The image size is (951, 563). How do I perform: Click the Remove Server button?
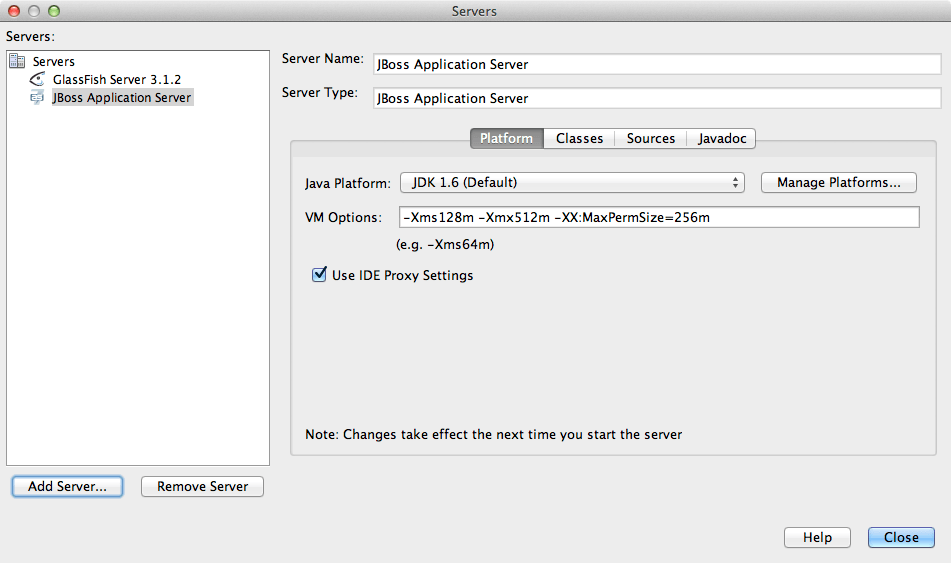(x=203, y=487)
